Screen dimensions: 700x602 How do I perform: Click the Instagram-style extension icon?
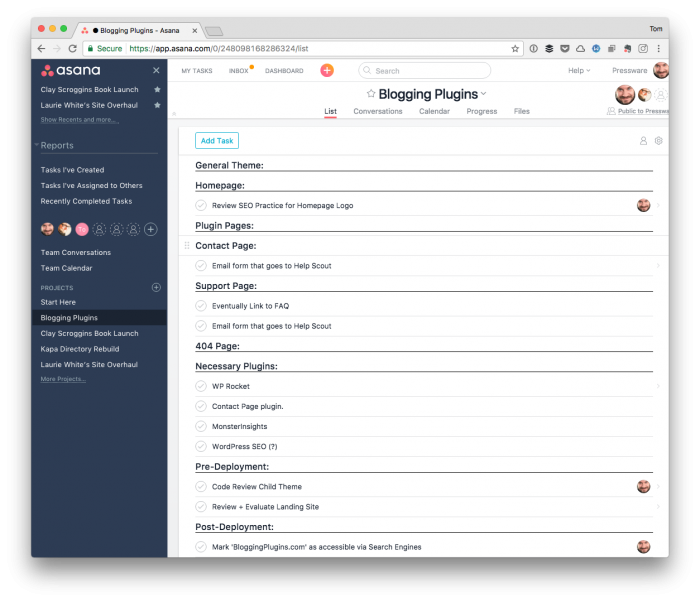[x=643, y=49]
